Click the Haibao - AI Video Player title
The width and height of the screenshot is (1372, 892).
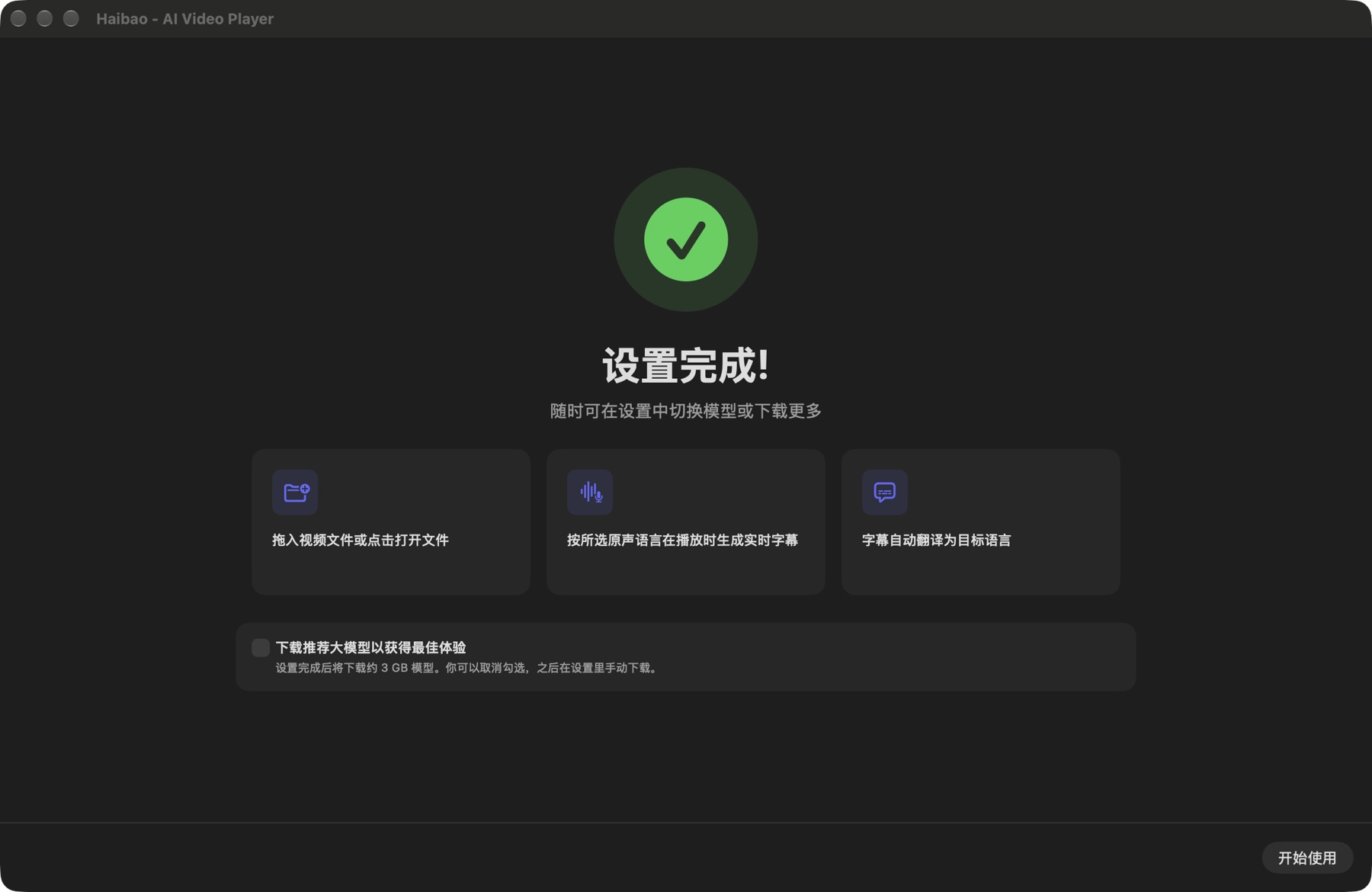184,18
